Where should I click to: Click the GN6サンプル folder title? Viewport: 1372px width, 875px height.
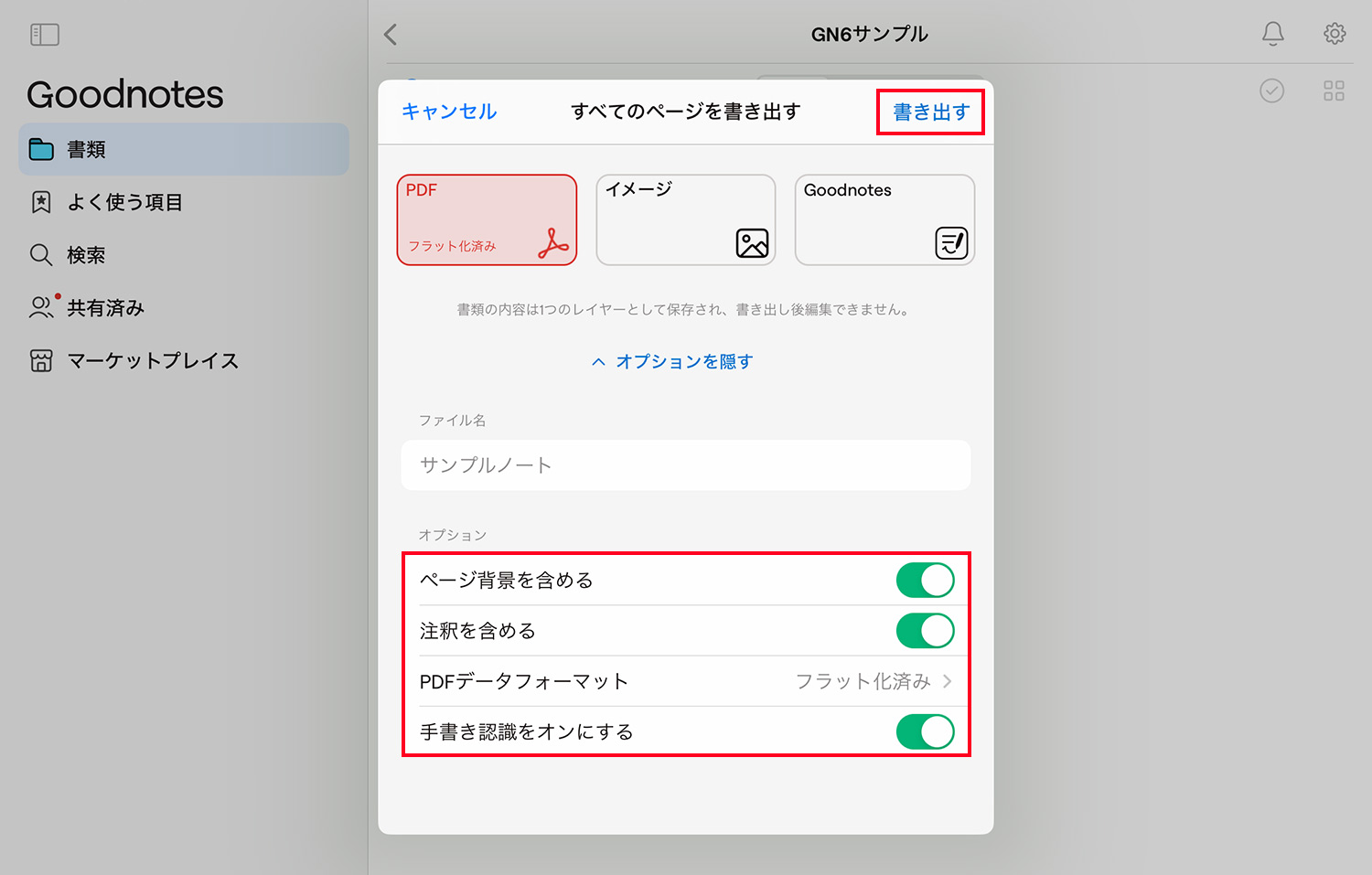(869, 35)
